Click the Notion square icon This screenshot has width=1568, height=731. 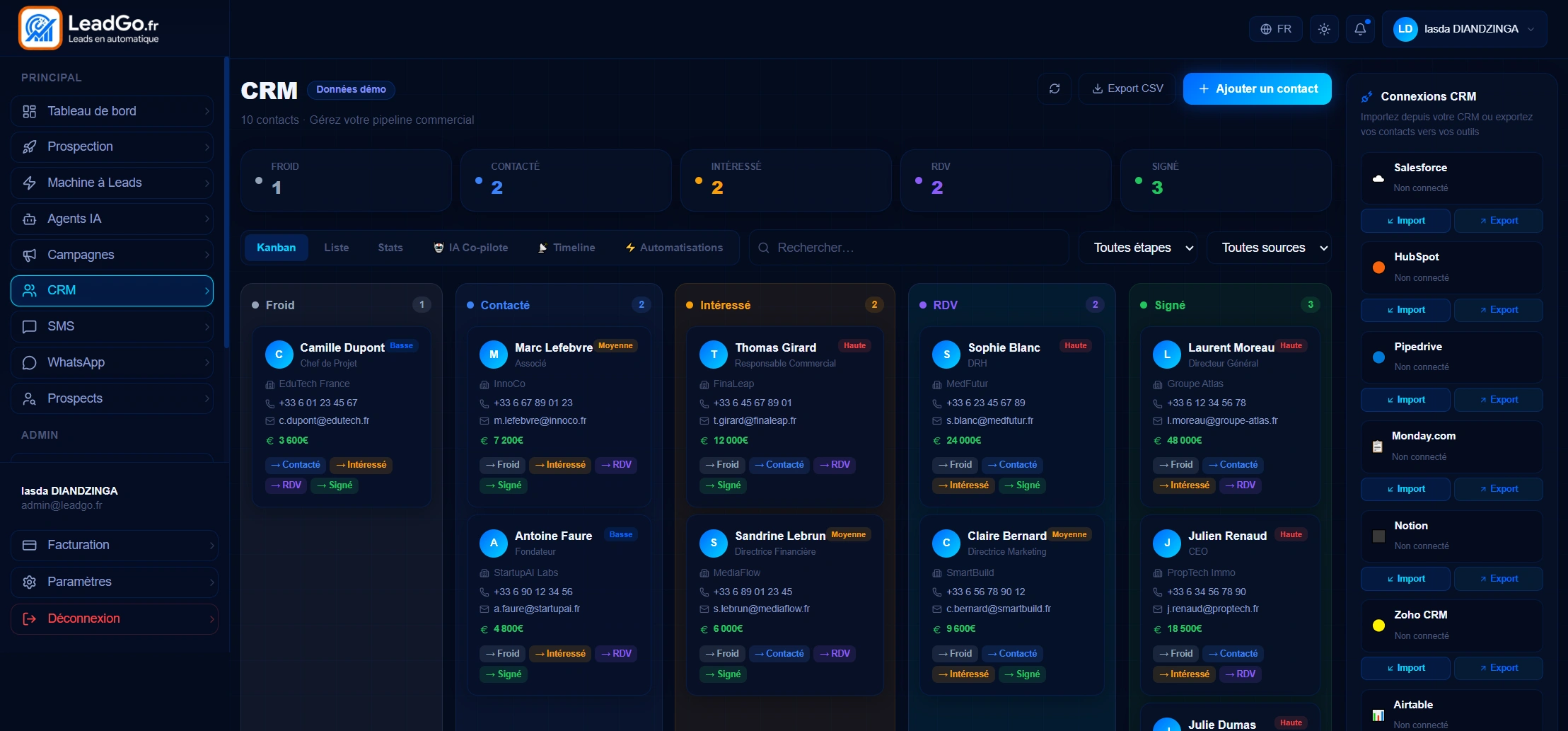[1378, 536]
